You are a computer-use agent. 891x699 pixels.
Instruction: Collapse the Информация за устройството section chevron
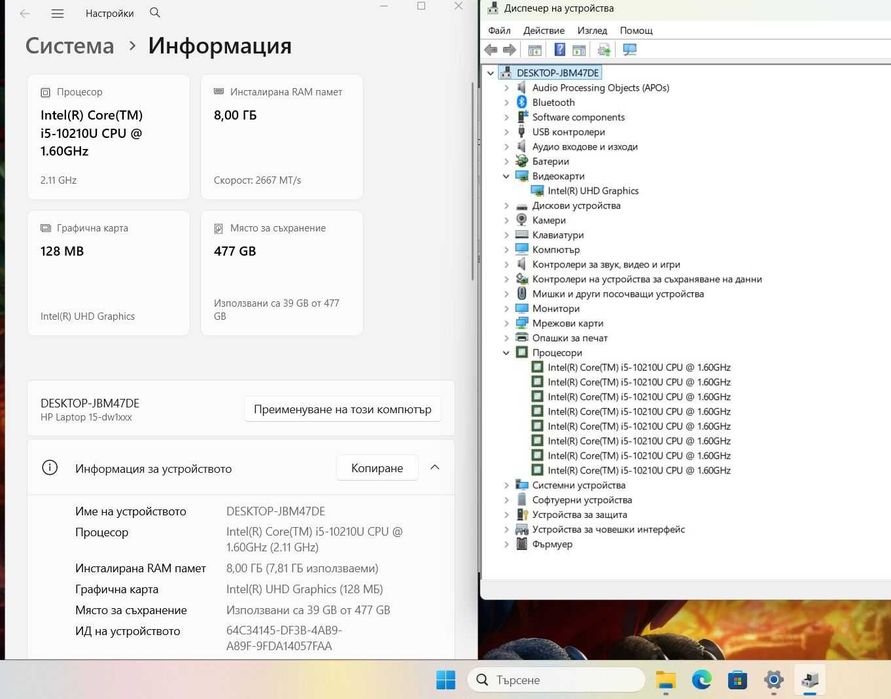435,467
